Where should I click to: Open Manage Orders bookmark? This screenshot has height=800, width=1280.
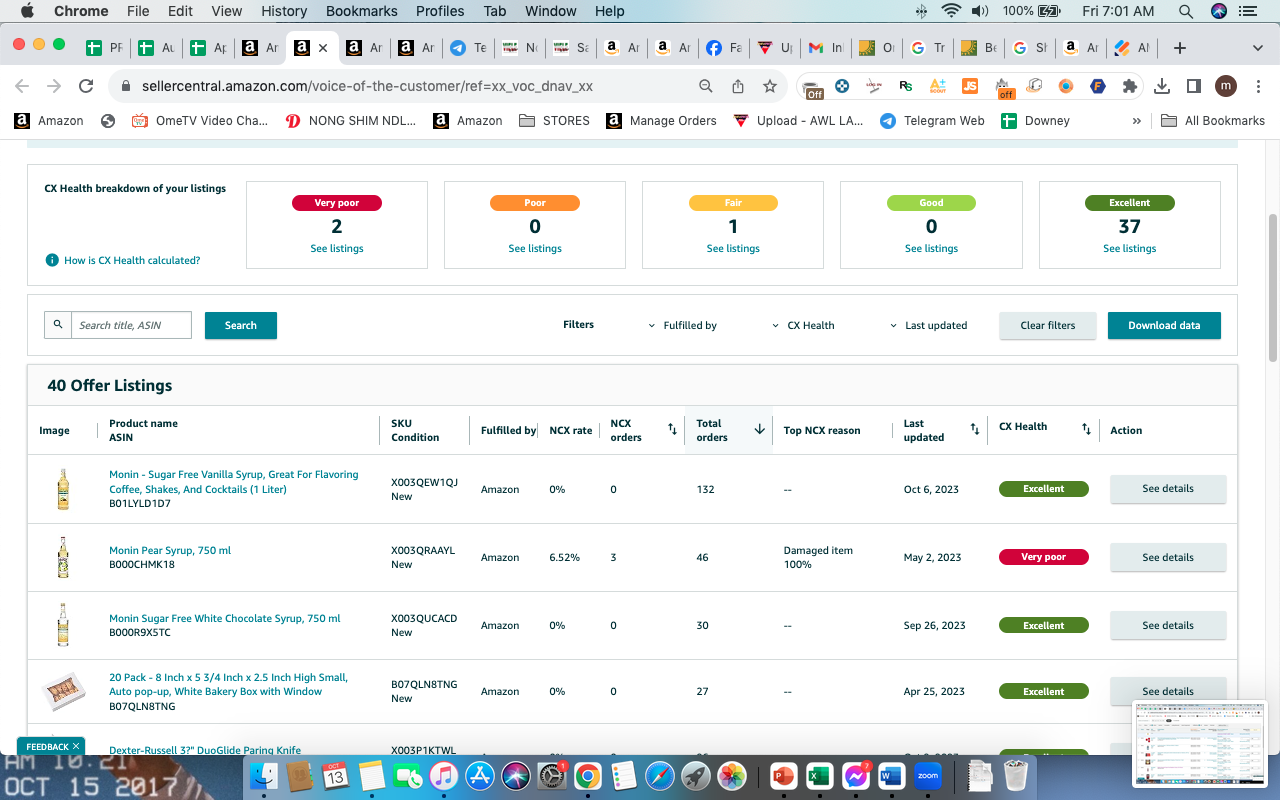(x=660, y=120)
